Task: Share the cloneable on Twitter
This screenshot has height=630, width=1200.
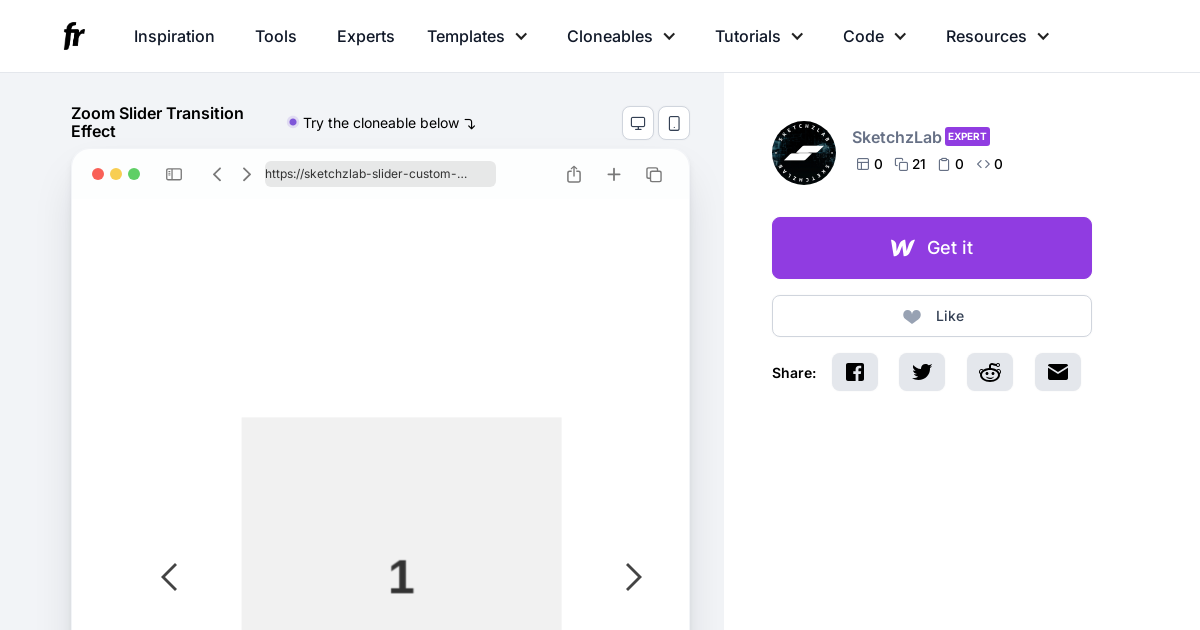Action: click(921, 372)
